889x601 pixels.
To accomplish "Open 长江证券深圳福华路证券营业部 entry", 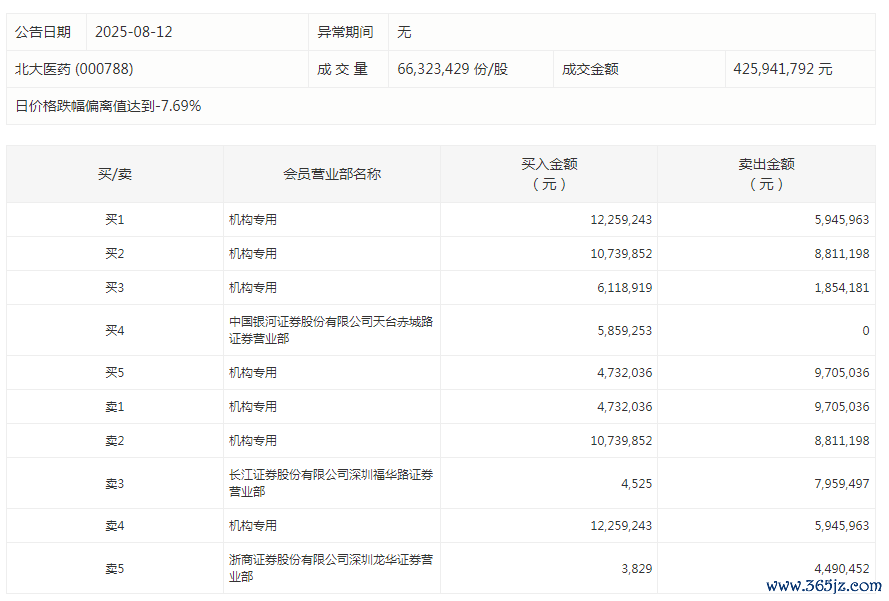I will click(x=330, y=483).
